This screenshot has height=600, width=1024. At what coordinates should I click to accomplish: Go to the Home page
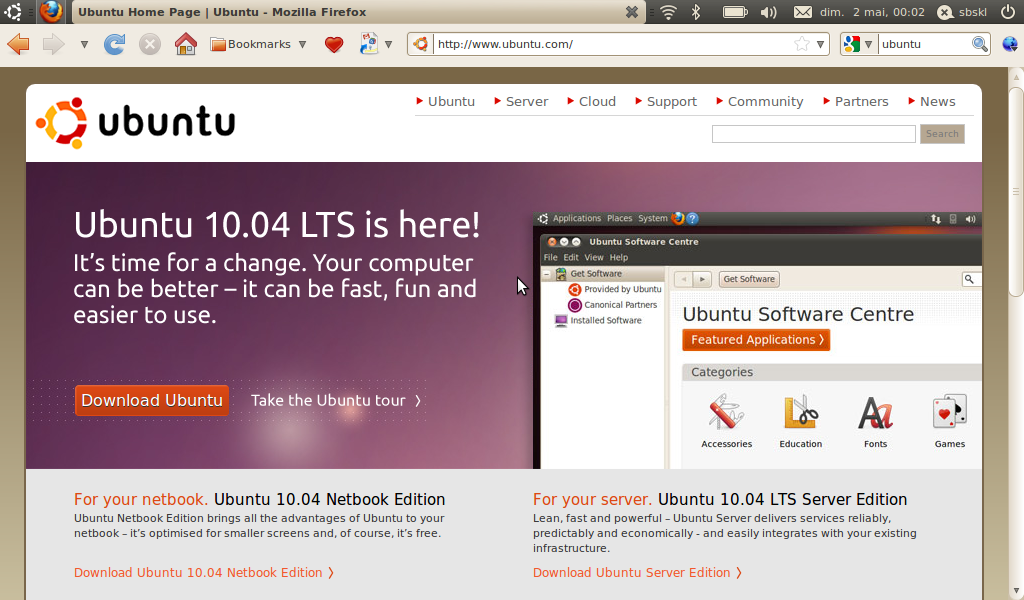185,44
